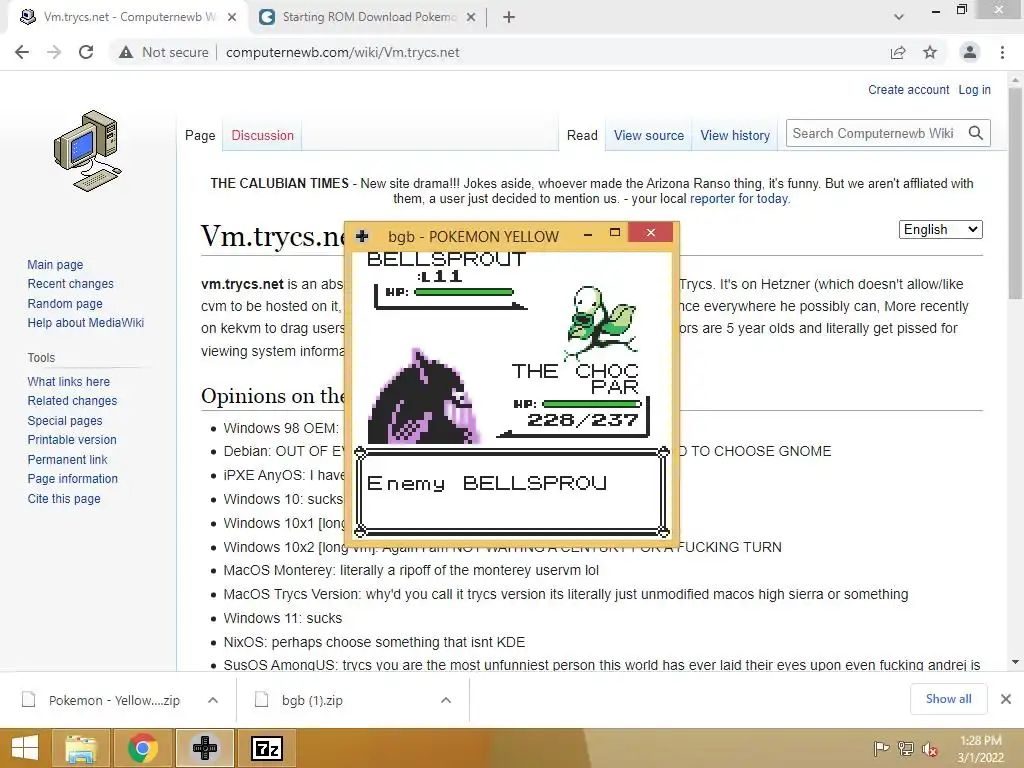Select the Read tab
Screen dimensions: 1024x768
pyautogui.click(x=582, y=135)
